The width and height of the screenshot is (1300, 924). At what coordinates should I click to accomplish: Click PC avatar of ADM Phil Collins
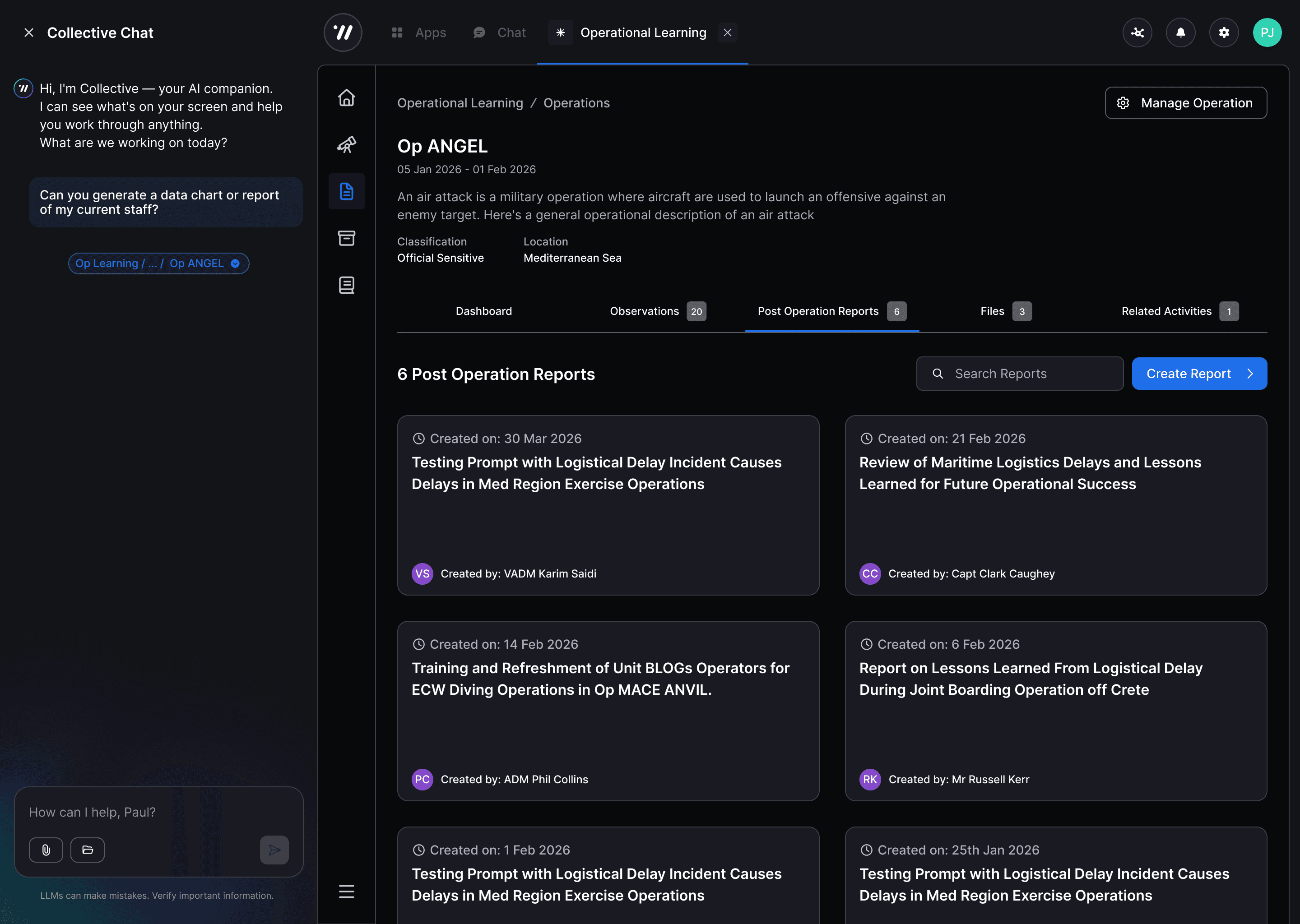click(x=422, y=780)
